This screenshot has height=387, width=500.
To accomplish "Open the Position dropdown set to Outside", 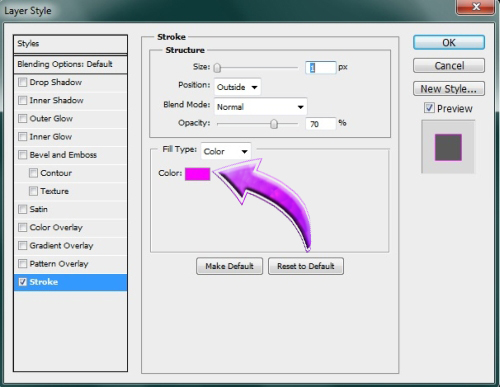I will point(237,87).
